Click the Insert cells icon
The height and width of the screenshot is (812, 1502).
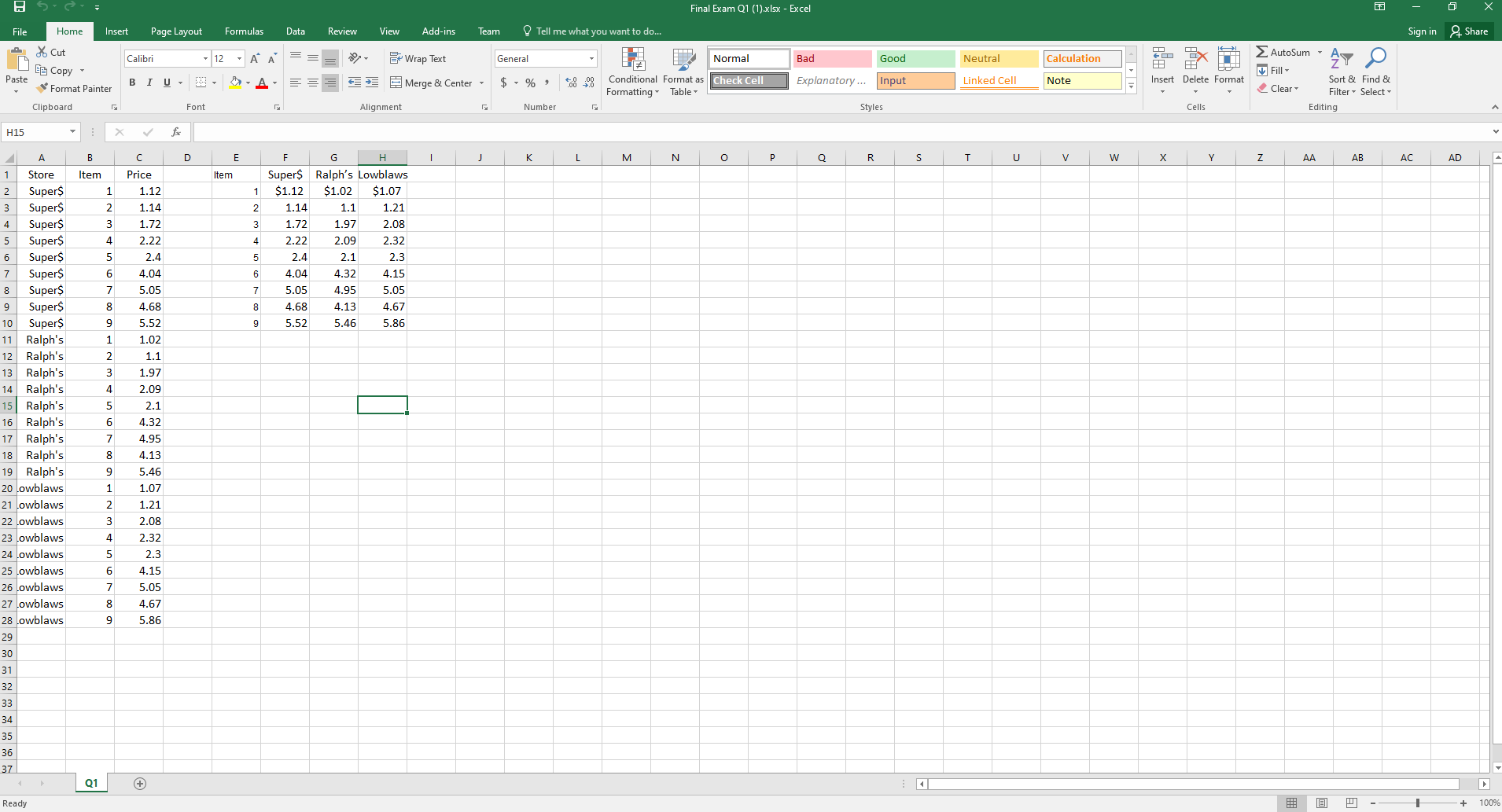[1162, 60]
